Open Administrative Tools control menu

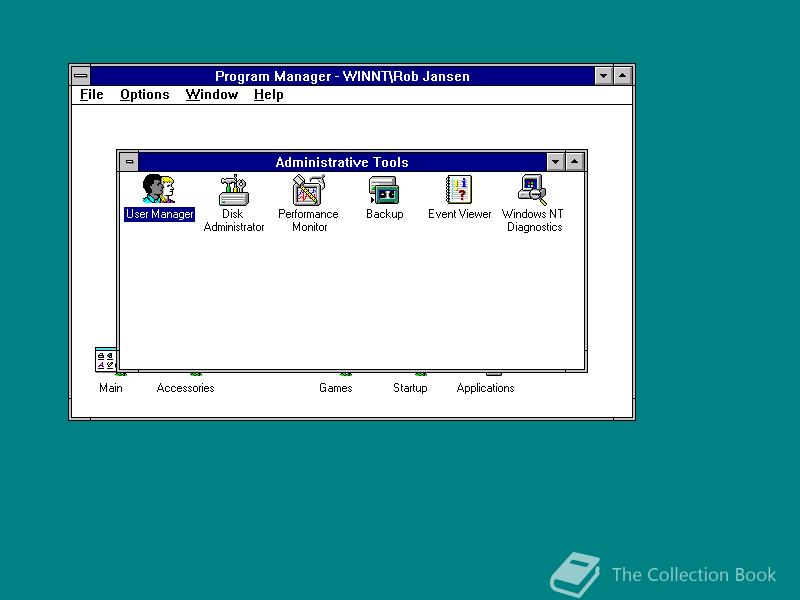pyautogui.click(x=129, y=161)
